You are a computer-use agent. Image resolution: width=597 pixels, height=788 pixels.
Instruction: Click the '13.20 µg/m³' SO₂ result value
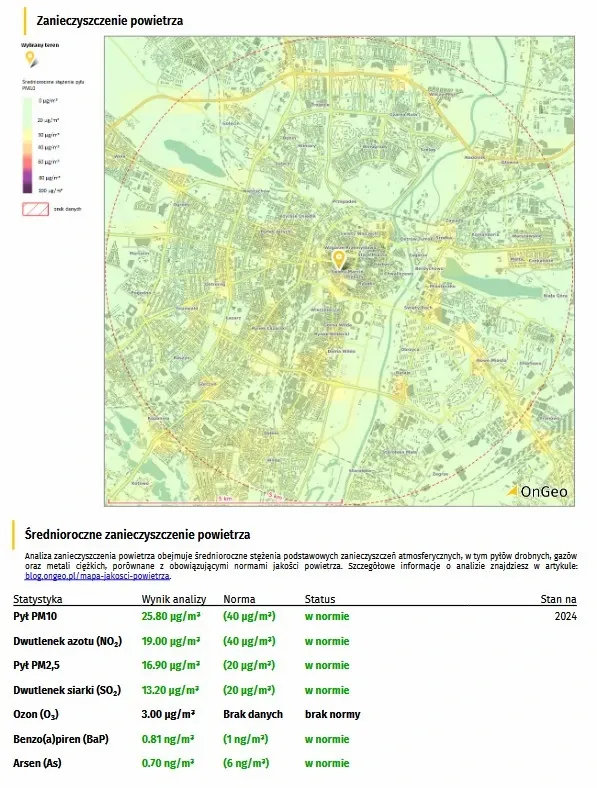click(170, 690)
